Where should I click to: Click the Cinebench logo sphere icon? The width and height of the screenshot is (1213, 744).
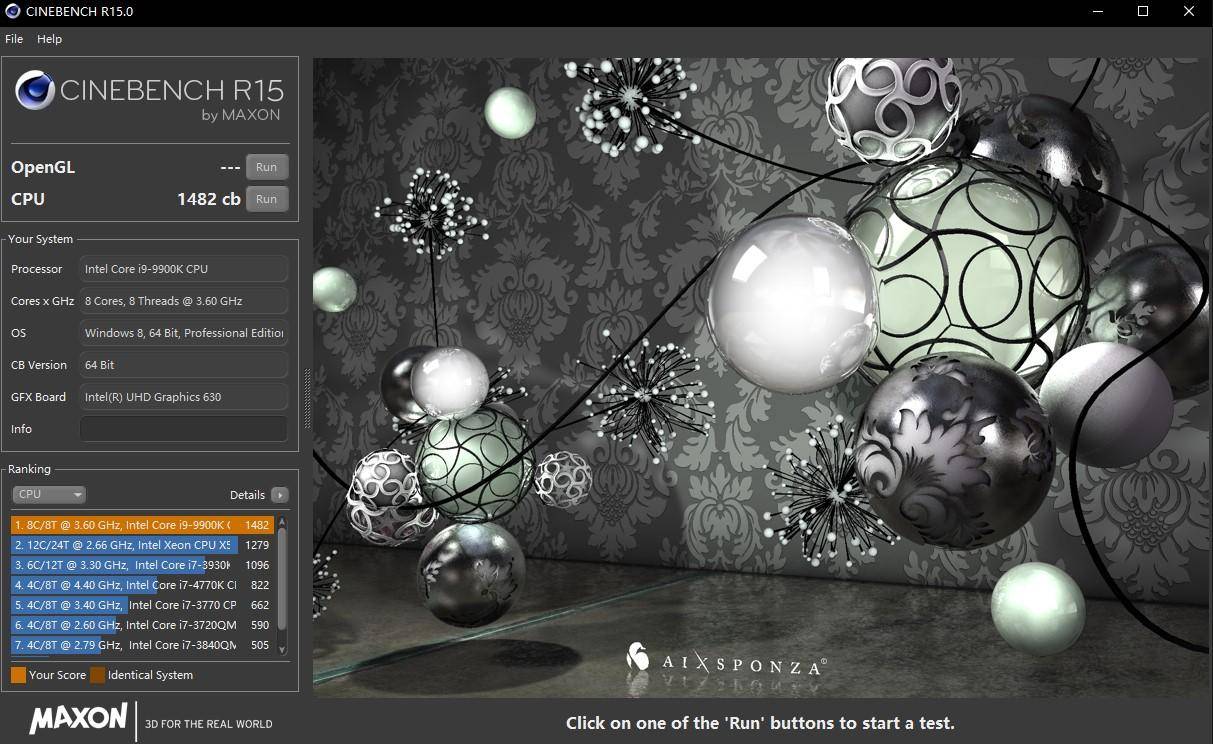(x=35, y=91)
